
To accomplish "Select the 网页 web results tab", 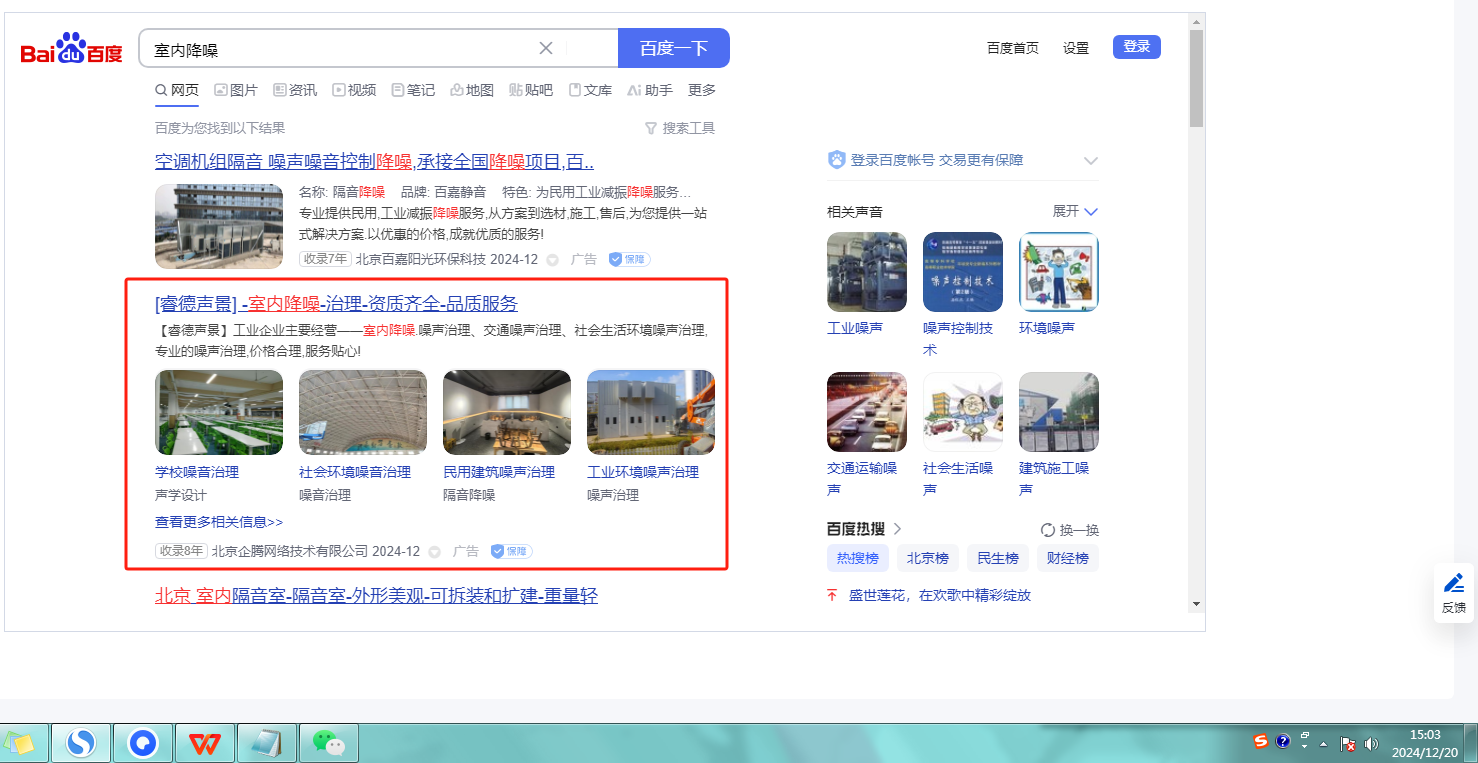I will coord(177,90).
